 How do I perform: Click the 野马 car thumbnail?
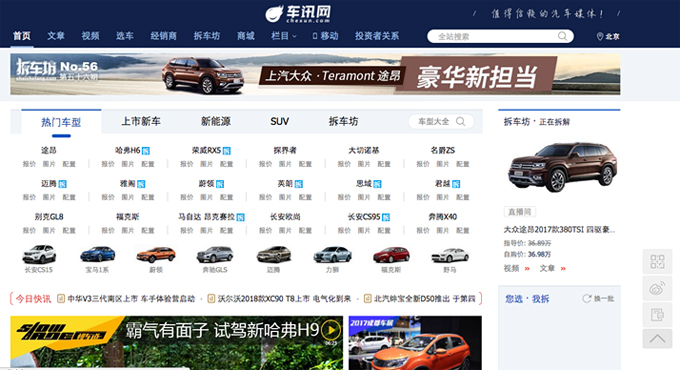[x=450, y=255]
